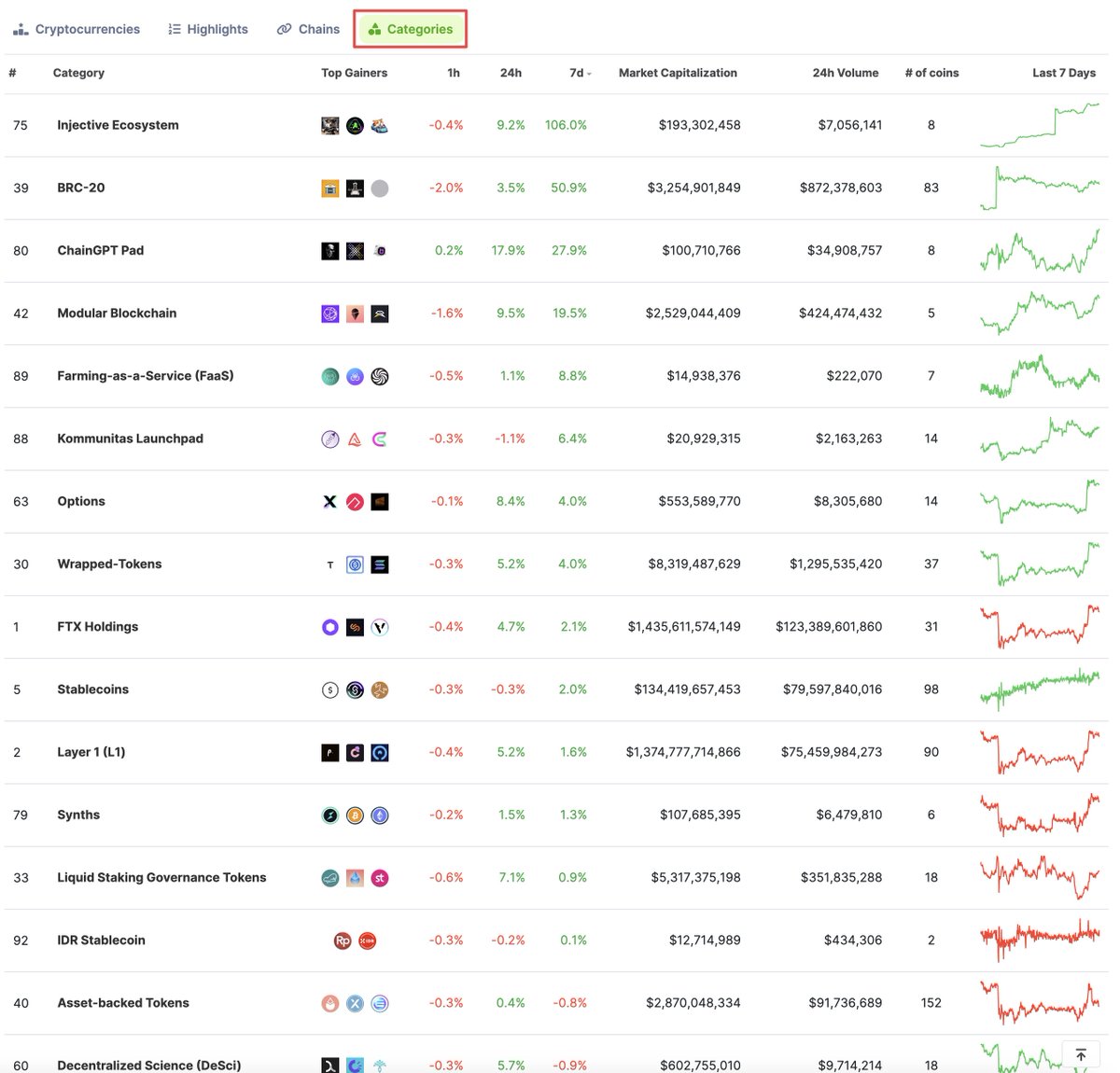Open the Options category
Viewport: 1120px width, 1073px height.
point(81,501)
